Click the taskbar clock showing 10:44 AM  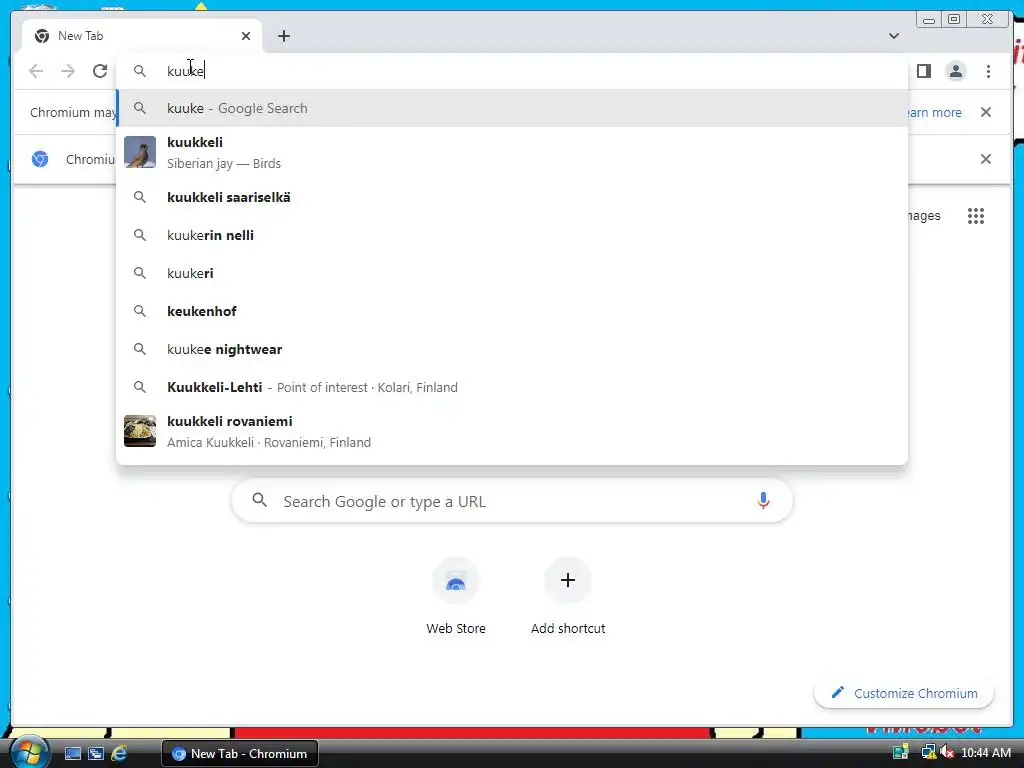tap(985, 753)
